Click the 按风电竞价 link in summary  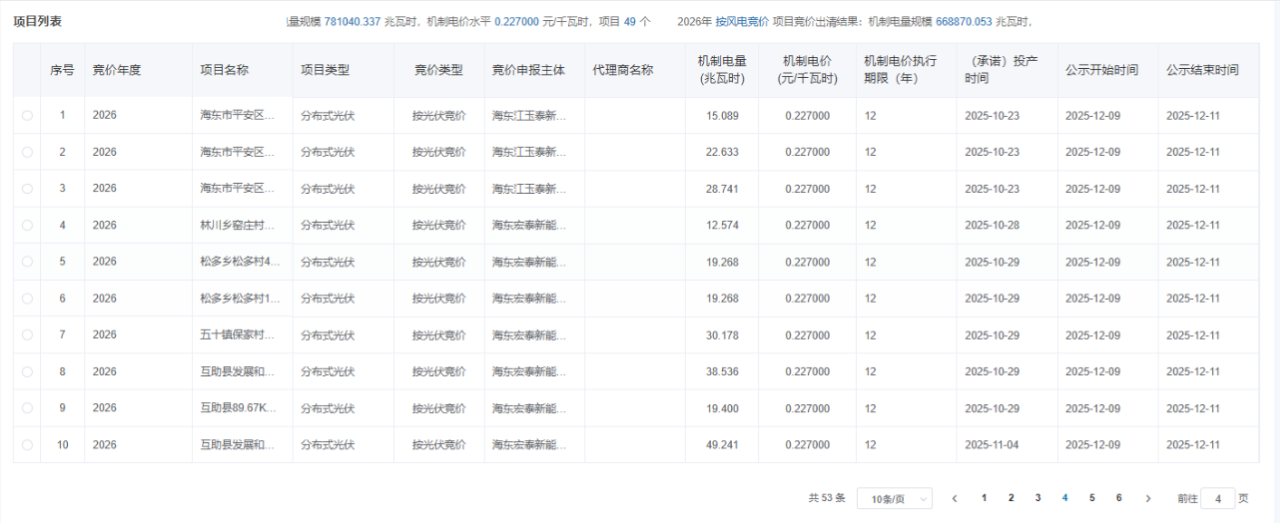pyautogui.click(x=742, y=21)
